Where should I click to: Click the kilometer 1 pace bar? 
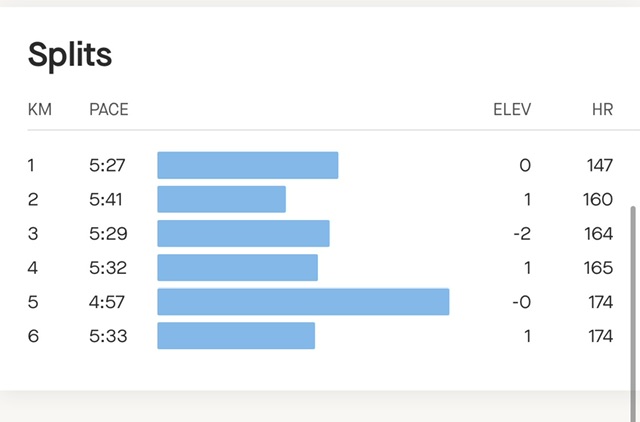click(248, 165)
